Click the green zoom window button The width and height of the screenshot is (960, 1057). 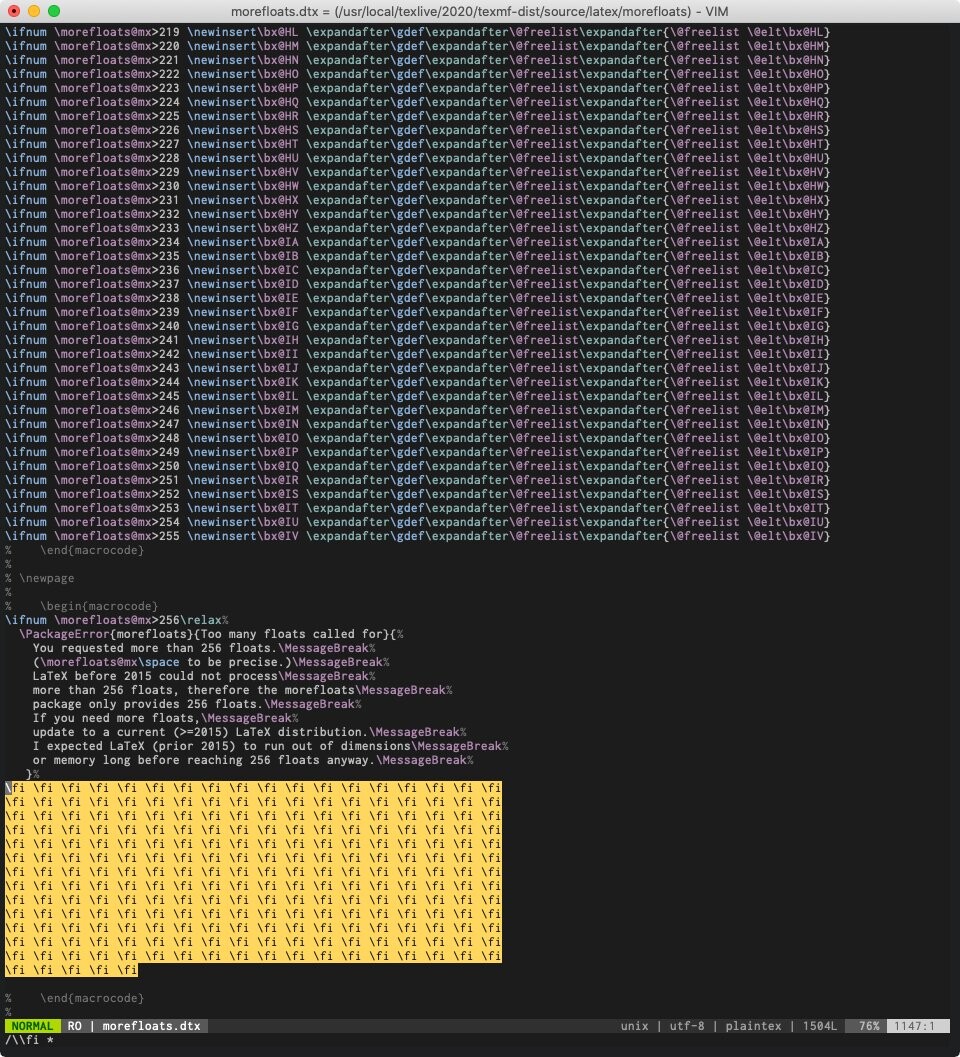tap(53, 11)
